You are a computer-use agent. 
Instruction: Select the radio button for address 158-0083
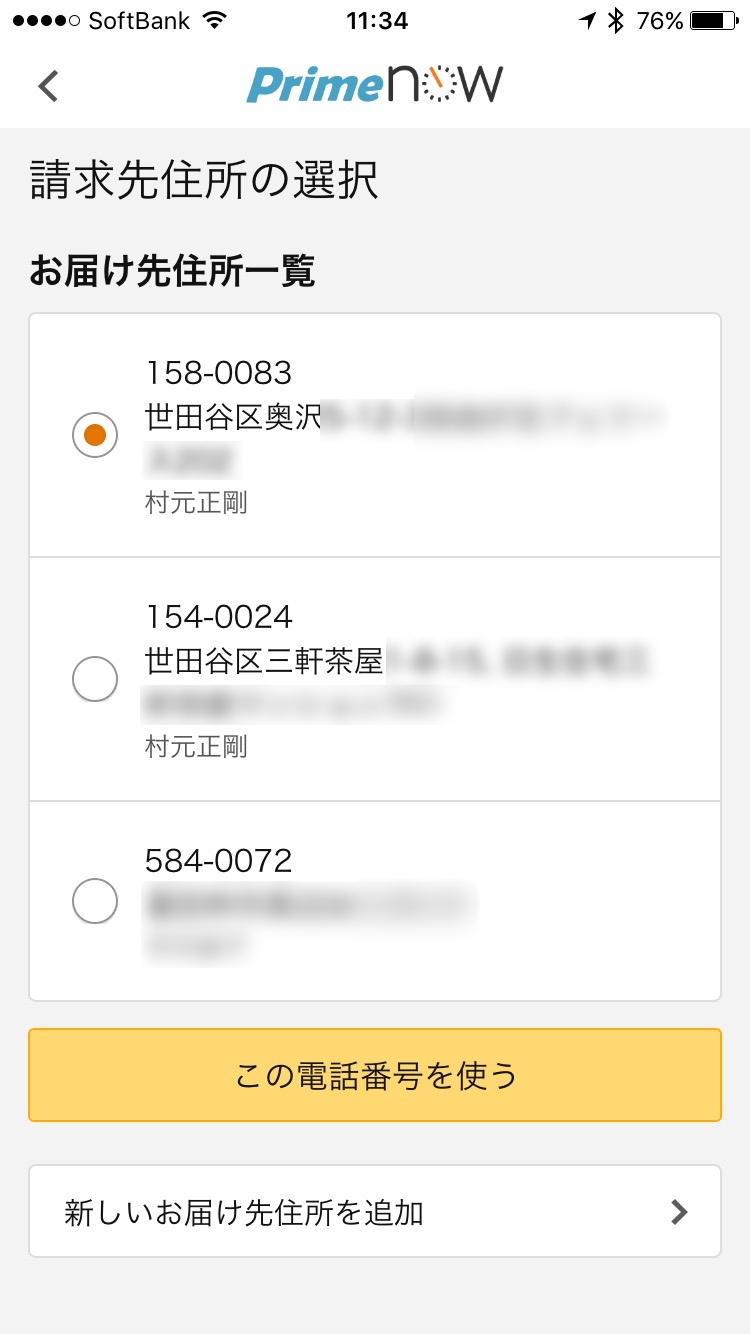tap(95, 435)
